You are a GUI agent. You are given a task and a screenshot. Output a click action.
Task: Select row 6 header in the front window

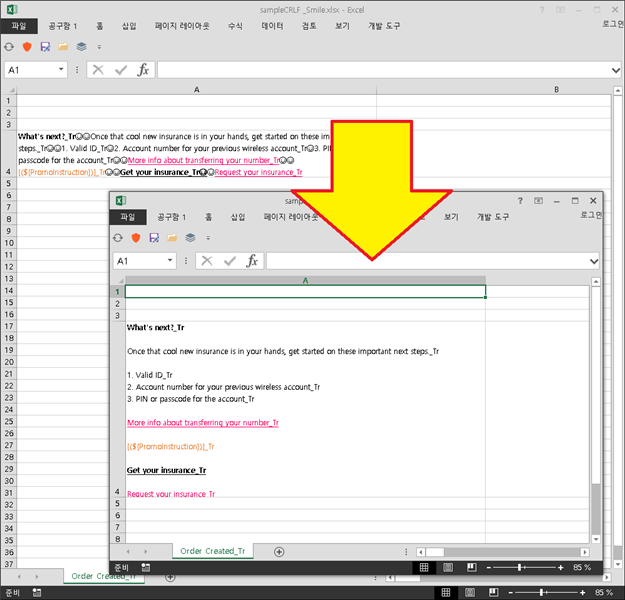(x=118, y=515)
